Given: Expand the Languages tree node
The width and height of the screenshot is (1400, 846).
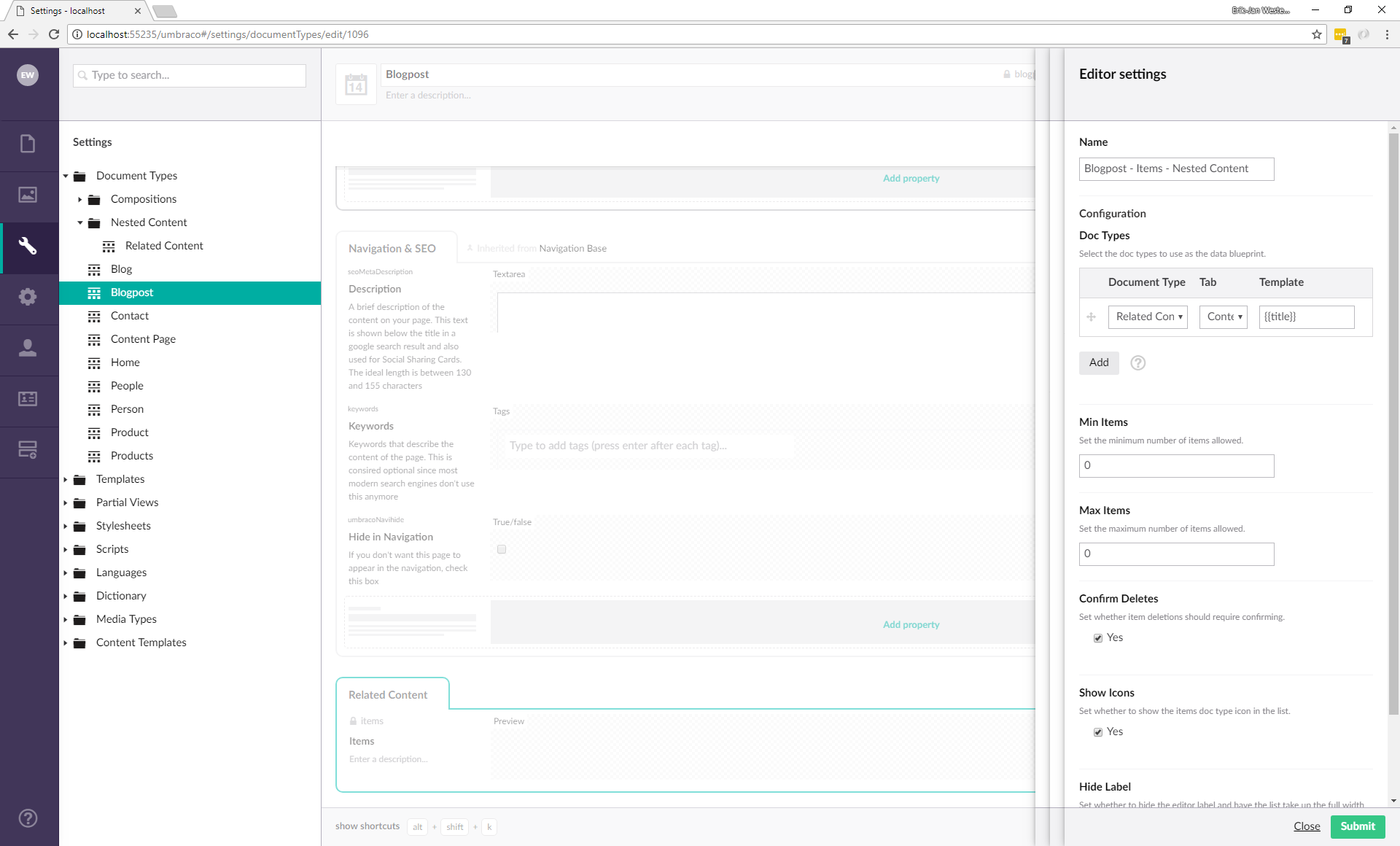Looking at the screenshot, I should tap(66, 573).
